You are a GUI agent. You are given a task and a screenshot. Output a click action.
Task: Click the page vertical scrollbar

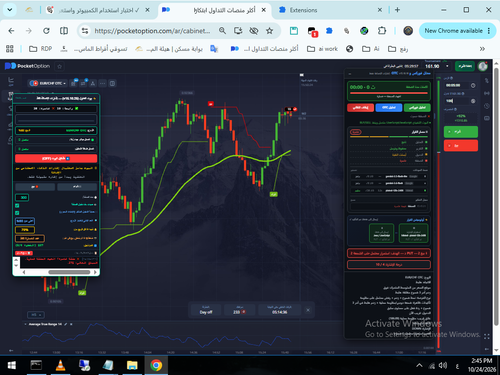click(496, 197)
